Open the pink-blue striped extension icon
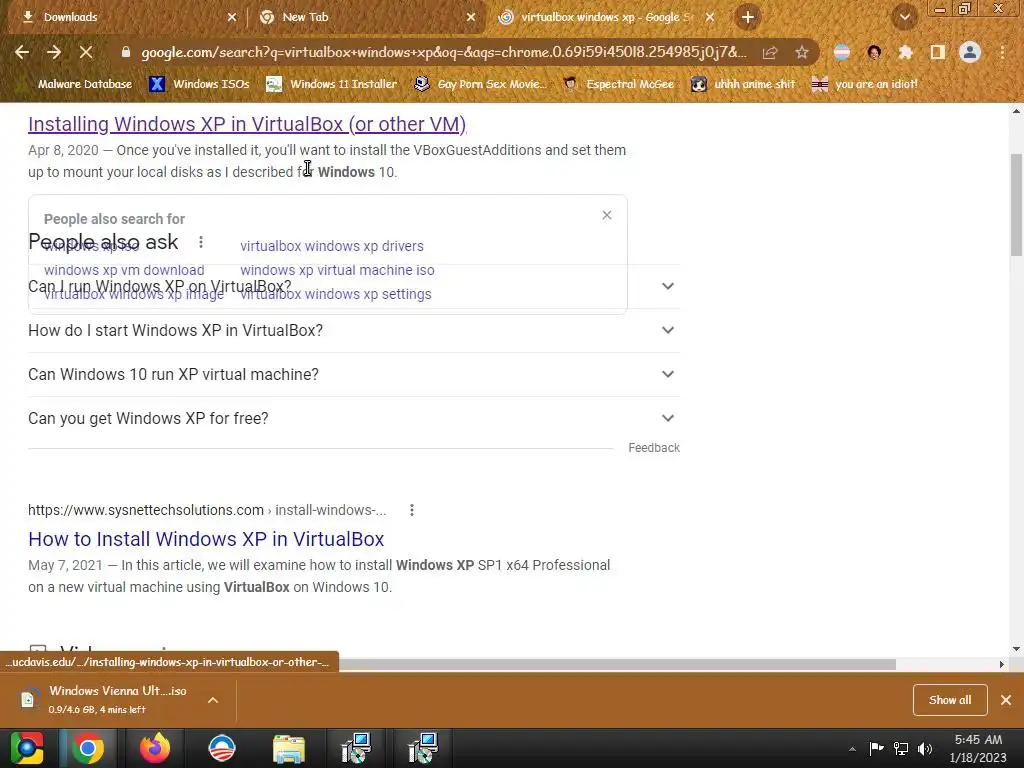Viewport: 1024px width, 768px height. (842, 52)
